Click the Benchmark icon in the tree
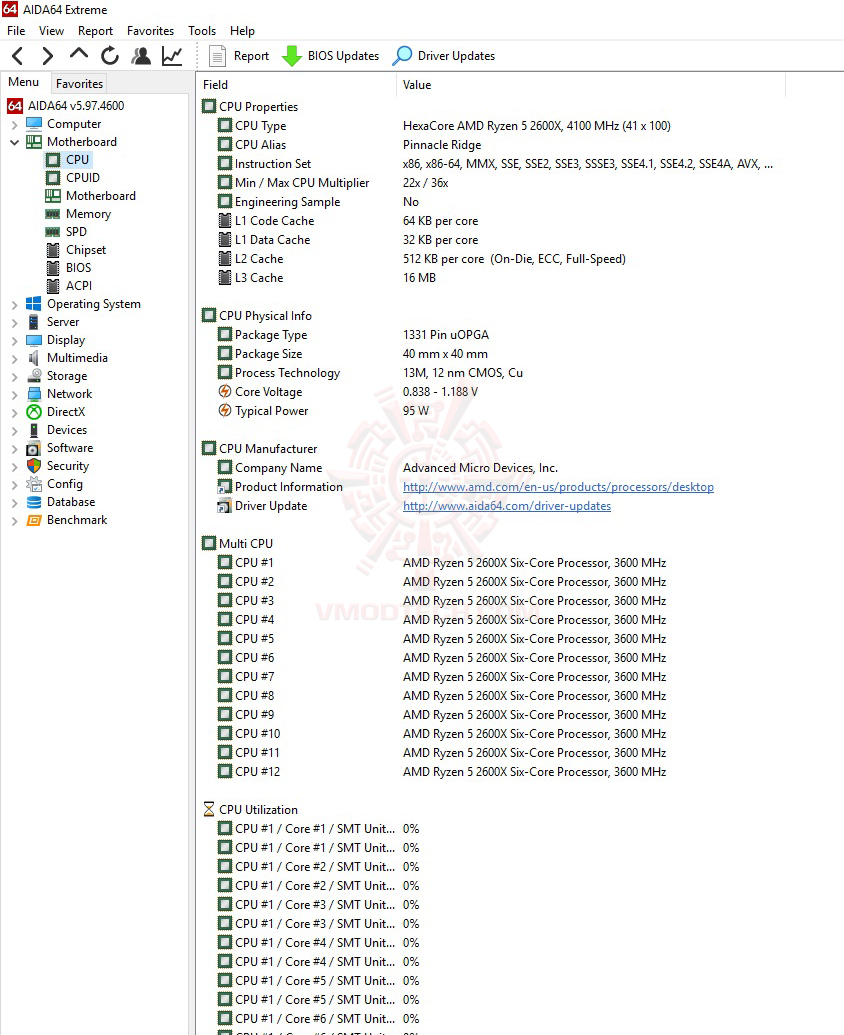 coord(34,520)
